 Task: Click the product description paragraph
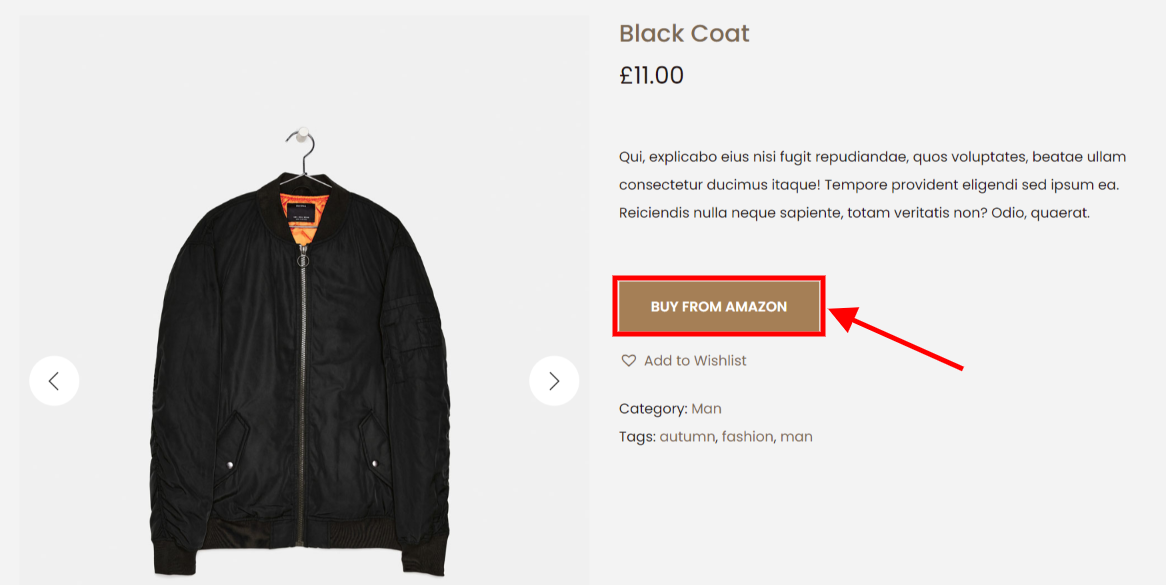(x=873, y=185)
